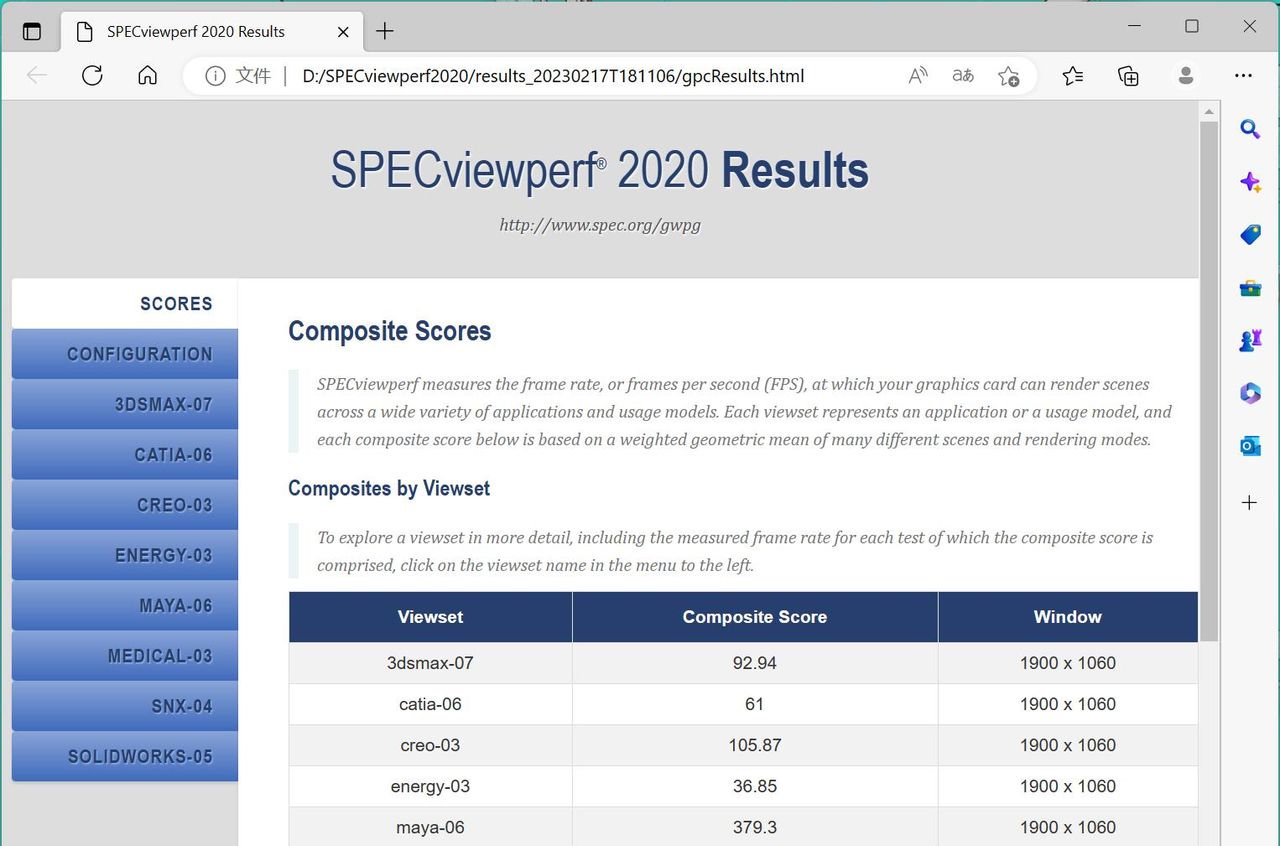The image size is (1280, 846).
Task: Open the SOLIDWORKS-05 viewset tab
Action: point(125,756)
